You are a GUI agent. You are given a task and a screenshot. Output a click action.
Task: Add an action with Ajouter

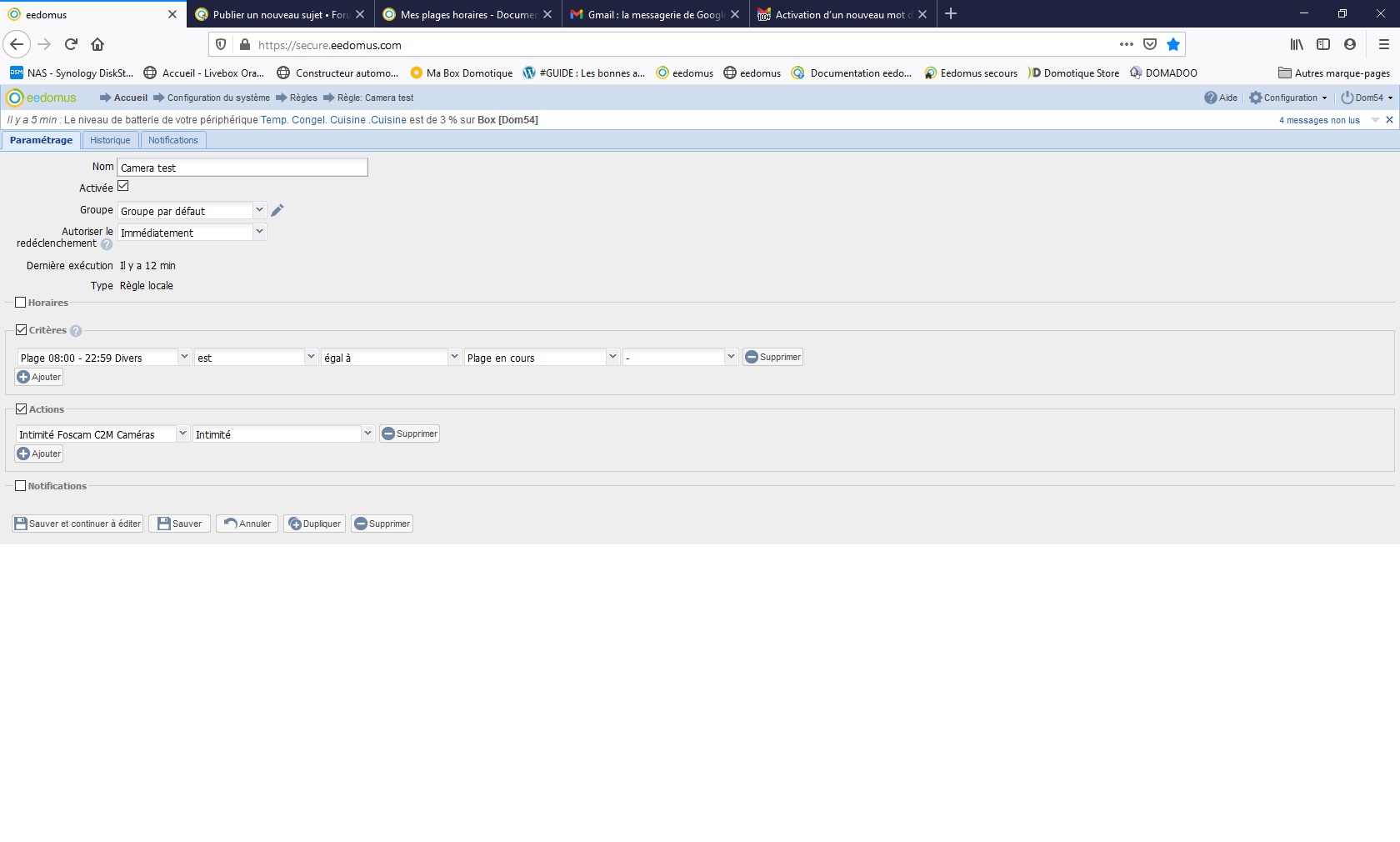[39, 454]
